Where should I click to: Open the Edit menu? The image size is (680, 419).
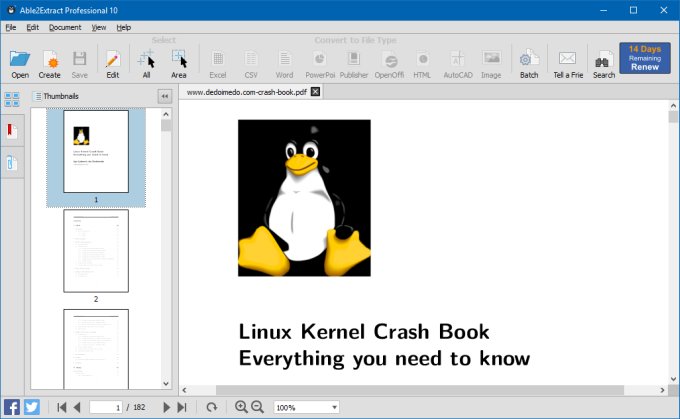point(33,27)
